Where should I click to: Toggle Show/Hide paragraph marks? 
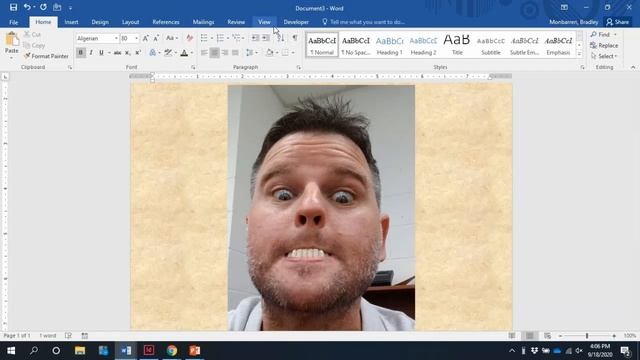(295, 38)
